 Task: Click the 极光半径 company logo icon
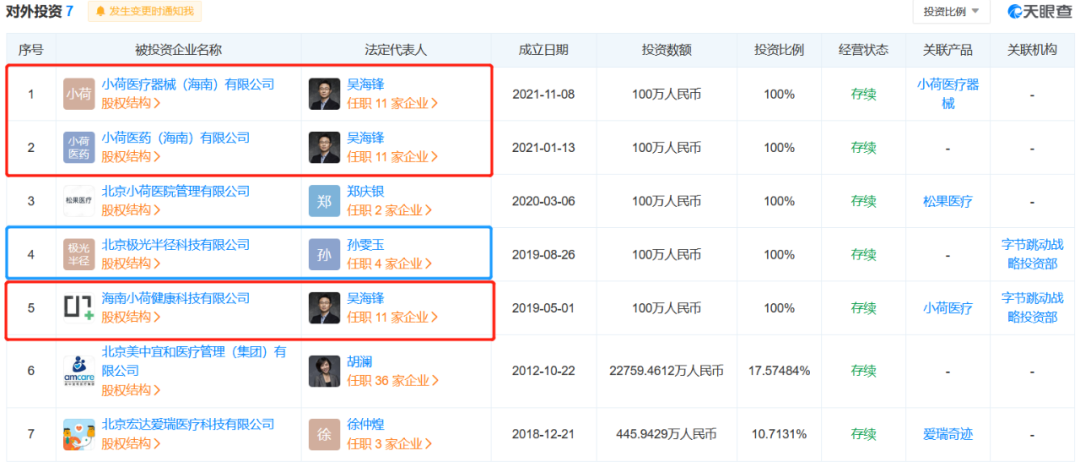79,255
